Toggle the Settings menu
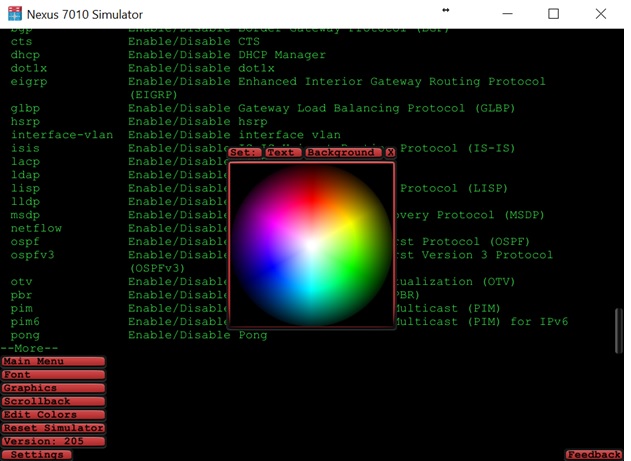 (x=37, y=455)
